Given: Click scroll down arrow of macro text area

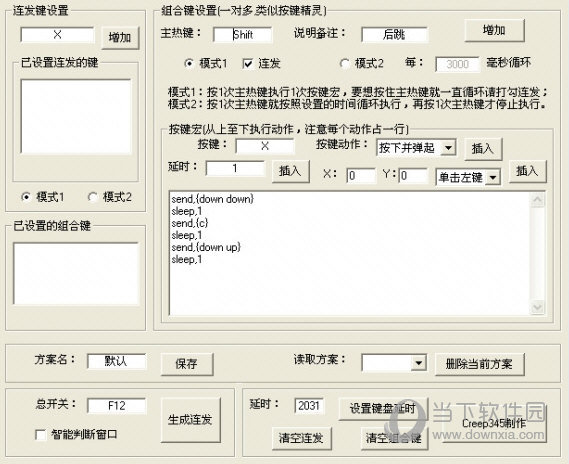Looking at the screenshot, I should click(537, 307).
